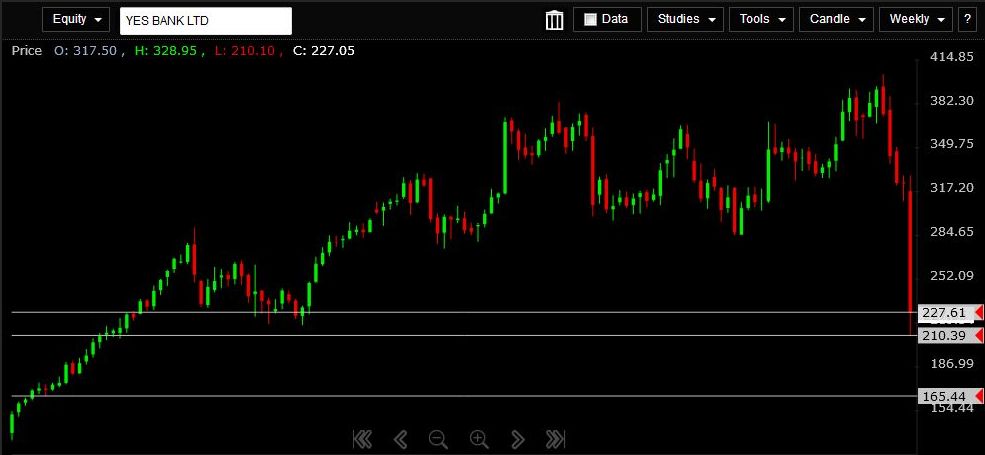The width and height of the screenshot is (985, 455).
Task: Open help with the question mark button
Action: pos(967,19)
